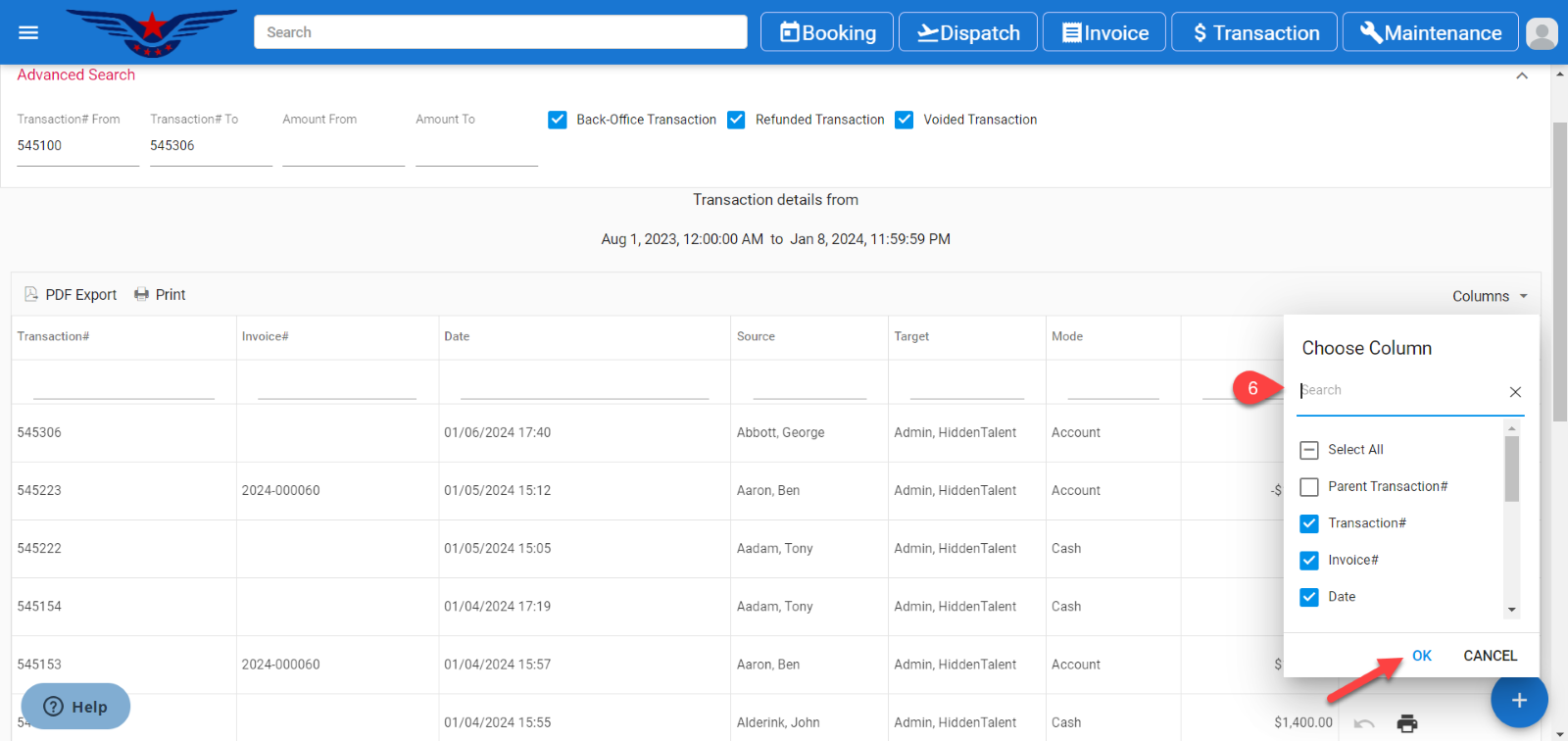The height and width of the screenshot is (741, 1568).
Task: Cancel the Choose Column dialog
Action: click(x=1490, y=656)
